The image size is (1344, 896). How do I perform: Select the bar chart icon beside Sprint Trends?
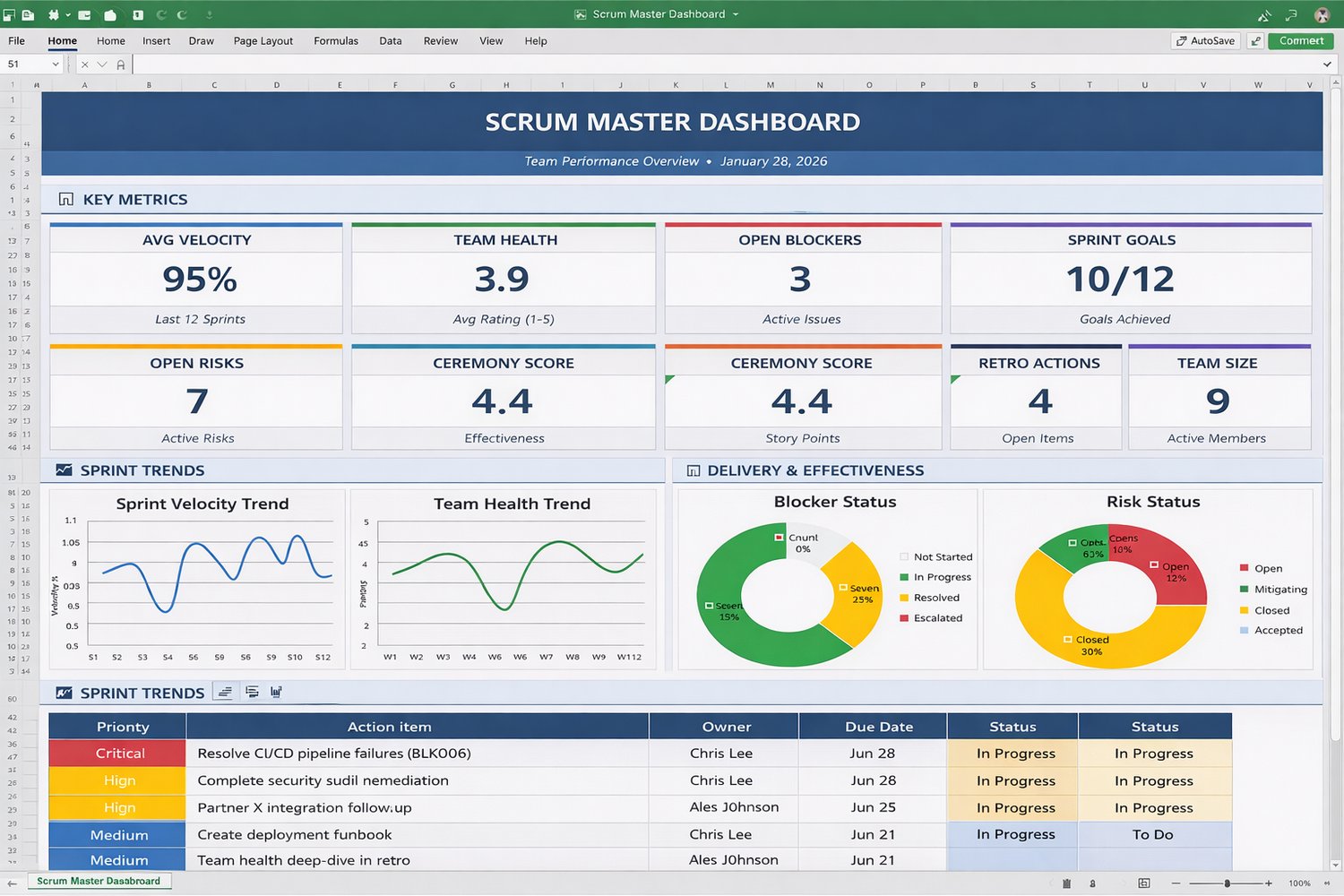pyautogui.click(x=276, y=691)
